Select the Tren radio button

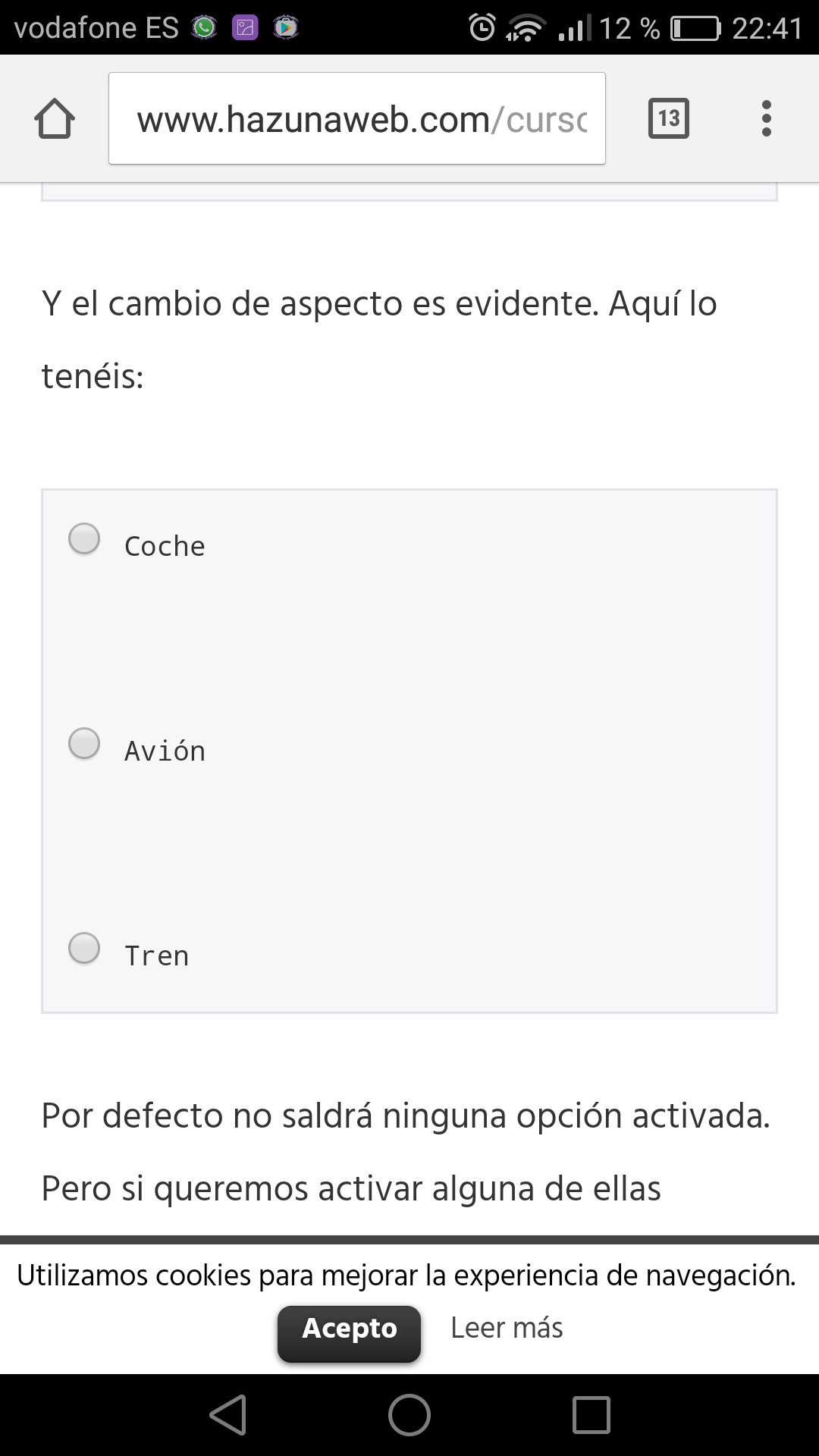(x=84, y=948)
